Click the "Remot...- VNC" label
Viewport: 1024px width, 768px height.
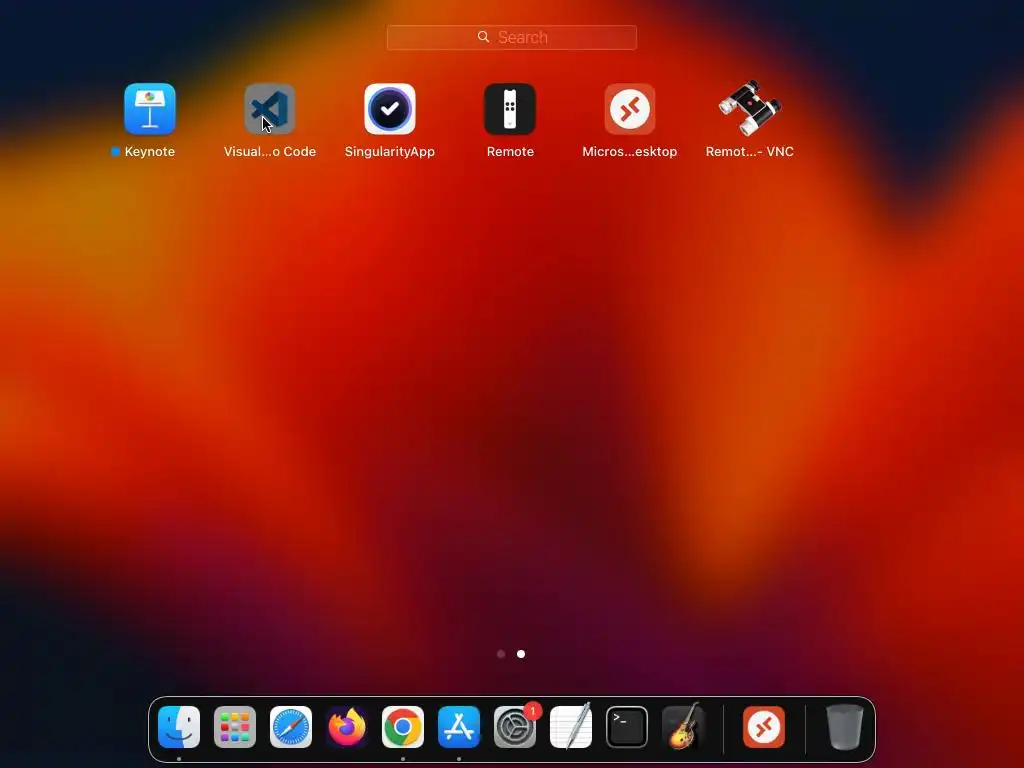[750, 152]
